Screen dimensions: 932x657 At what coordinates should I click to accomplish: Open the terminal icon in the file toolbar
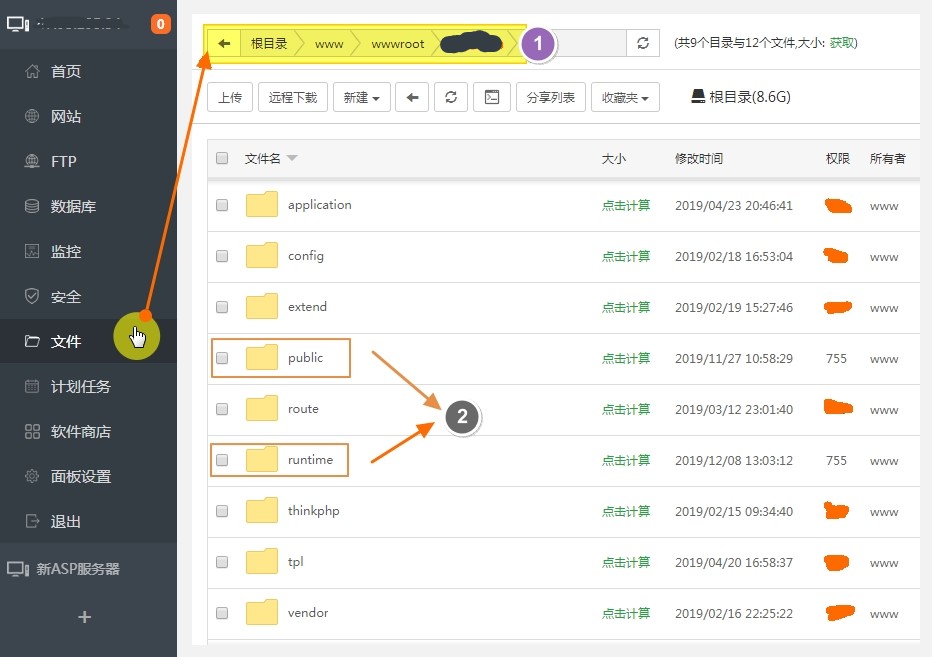pos(491,97)
